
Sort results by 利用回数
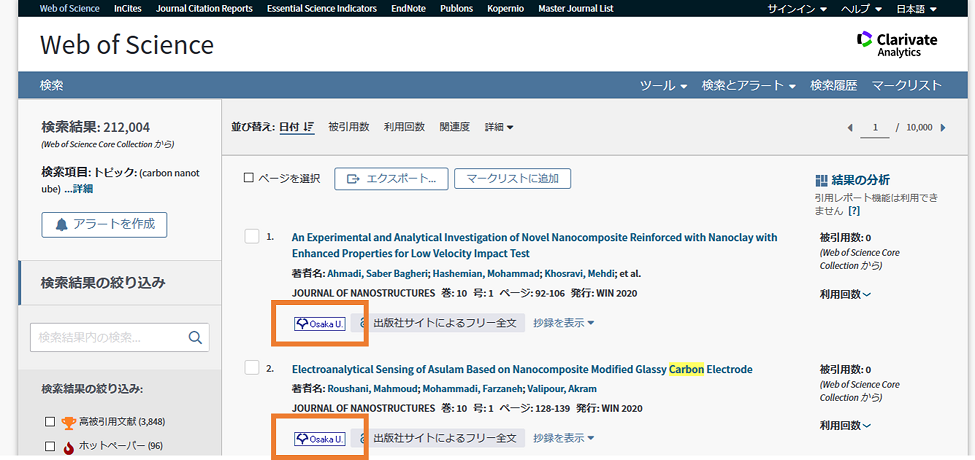[x=404, y=127]
